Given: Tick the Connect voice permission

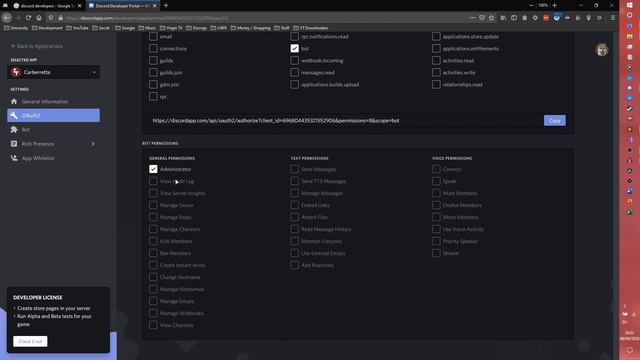Looking at the screenshot, I should pyautogui.click(x=436, y=169).
